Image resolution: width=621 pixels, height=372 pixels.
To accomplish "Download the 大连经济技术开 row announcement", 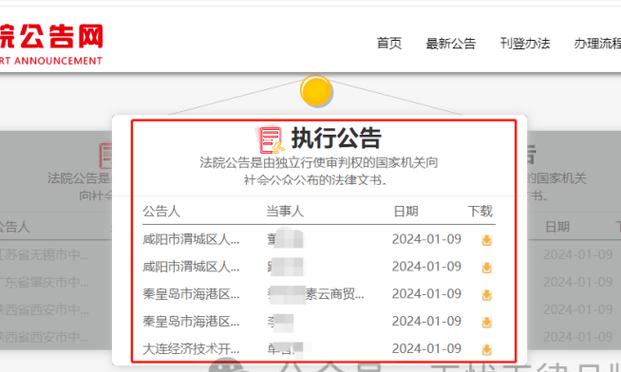I will click(486, 349).
